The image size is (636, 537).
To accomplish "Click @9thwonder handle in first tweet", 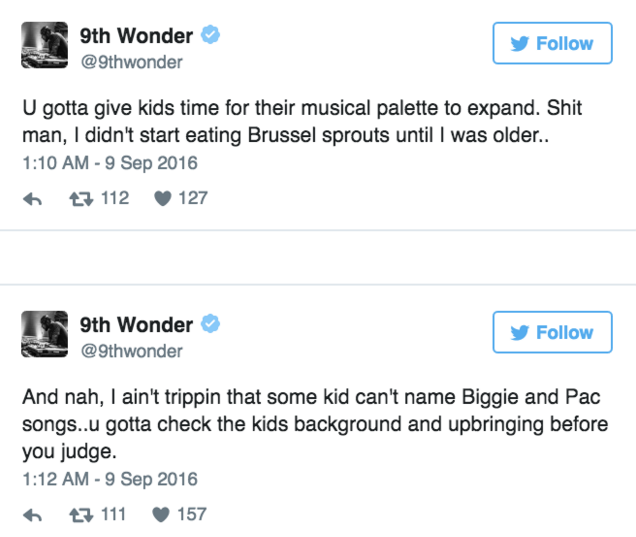I will pos(131,62).
